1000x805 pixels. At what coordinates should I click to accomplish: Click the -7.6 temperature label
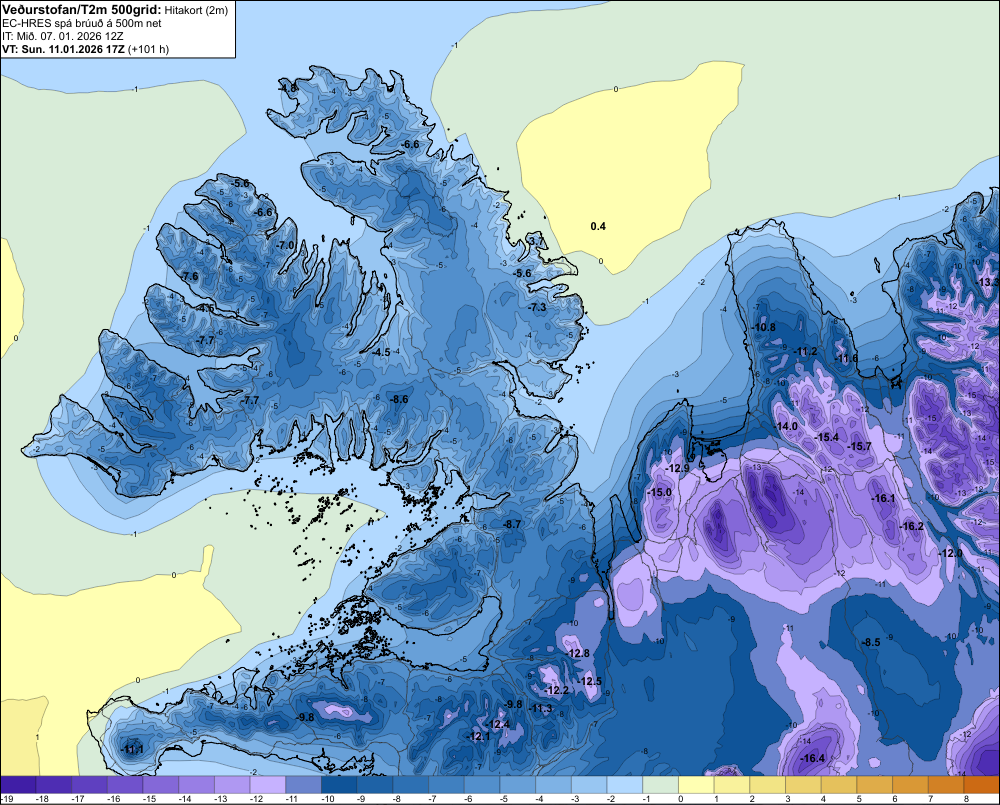pyautogui.click(x=189, y=276)
